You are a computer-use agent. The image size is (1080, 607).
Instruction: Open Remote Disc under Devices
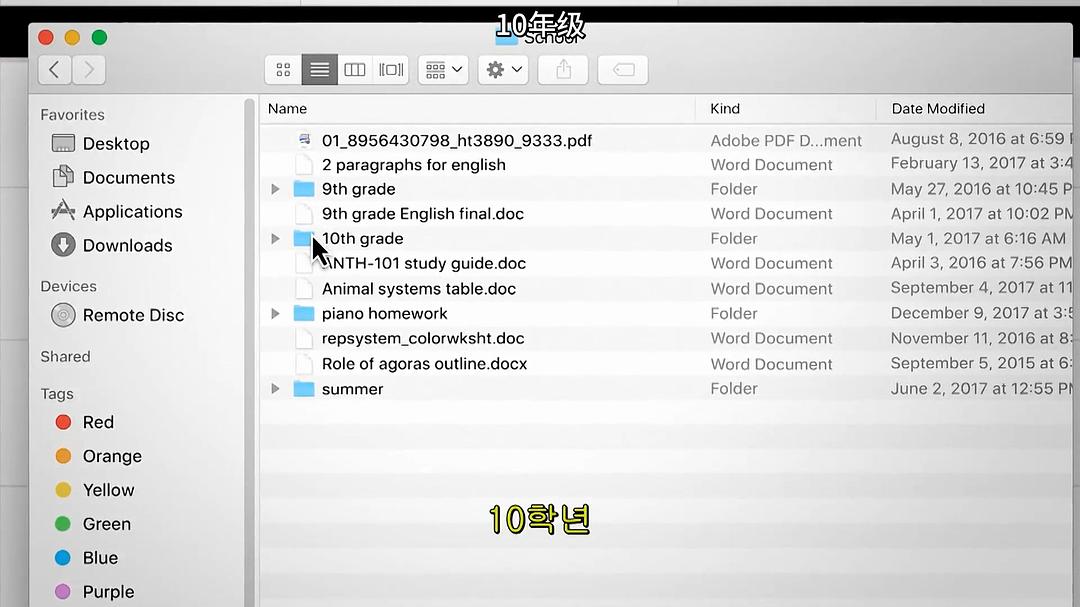[x=133, y=315]
